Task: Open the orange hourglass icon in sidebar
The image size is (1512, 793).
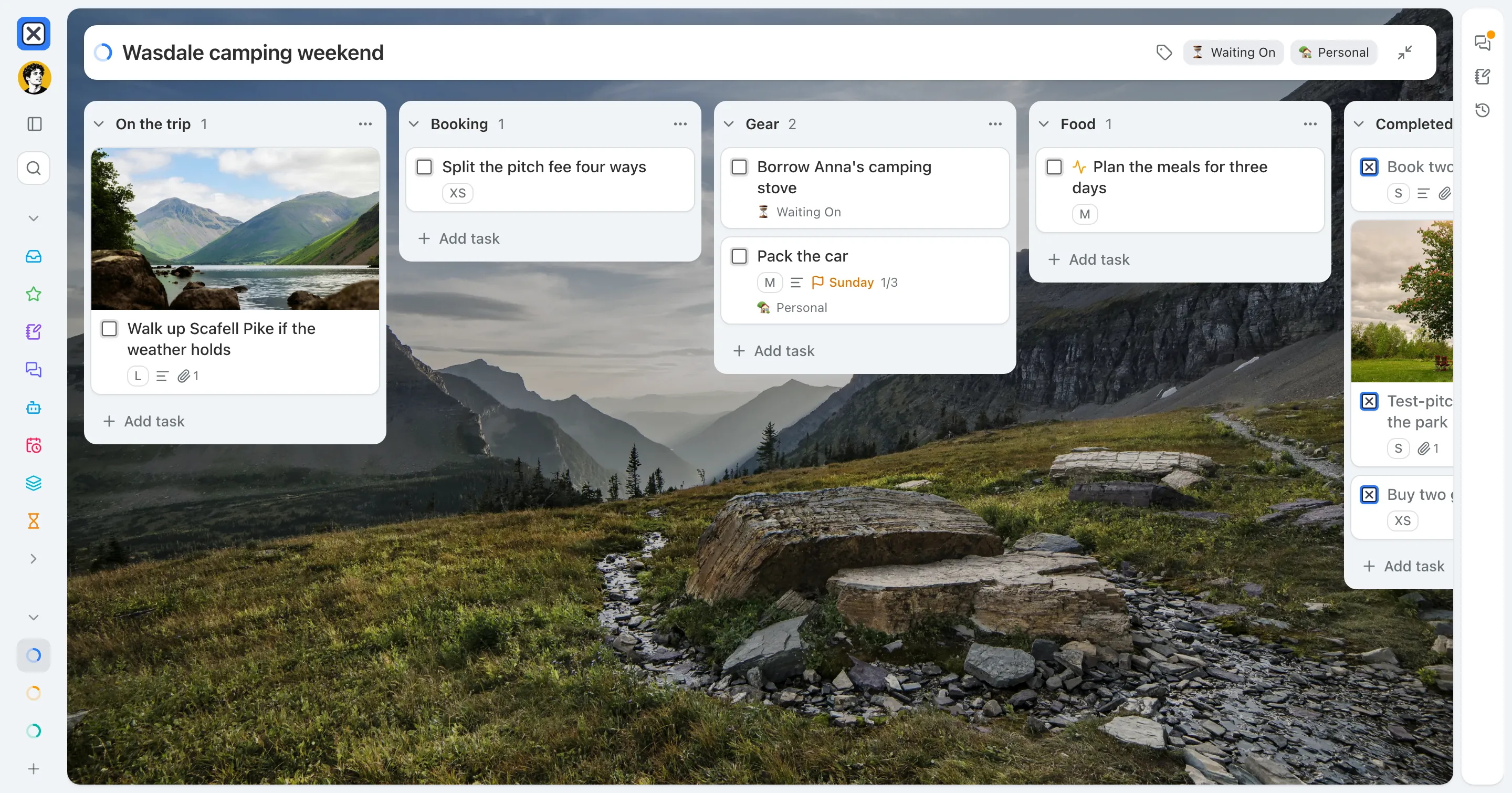Action: [34, 521]
